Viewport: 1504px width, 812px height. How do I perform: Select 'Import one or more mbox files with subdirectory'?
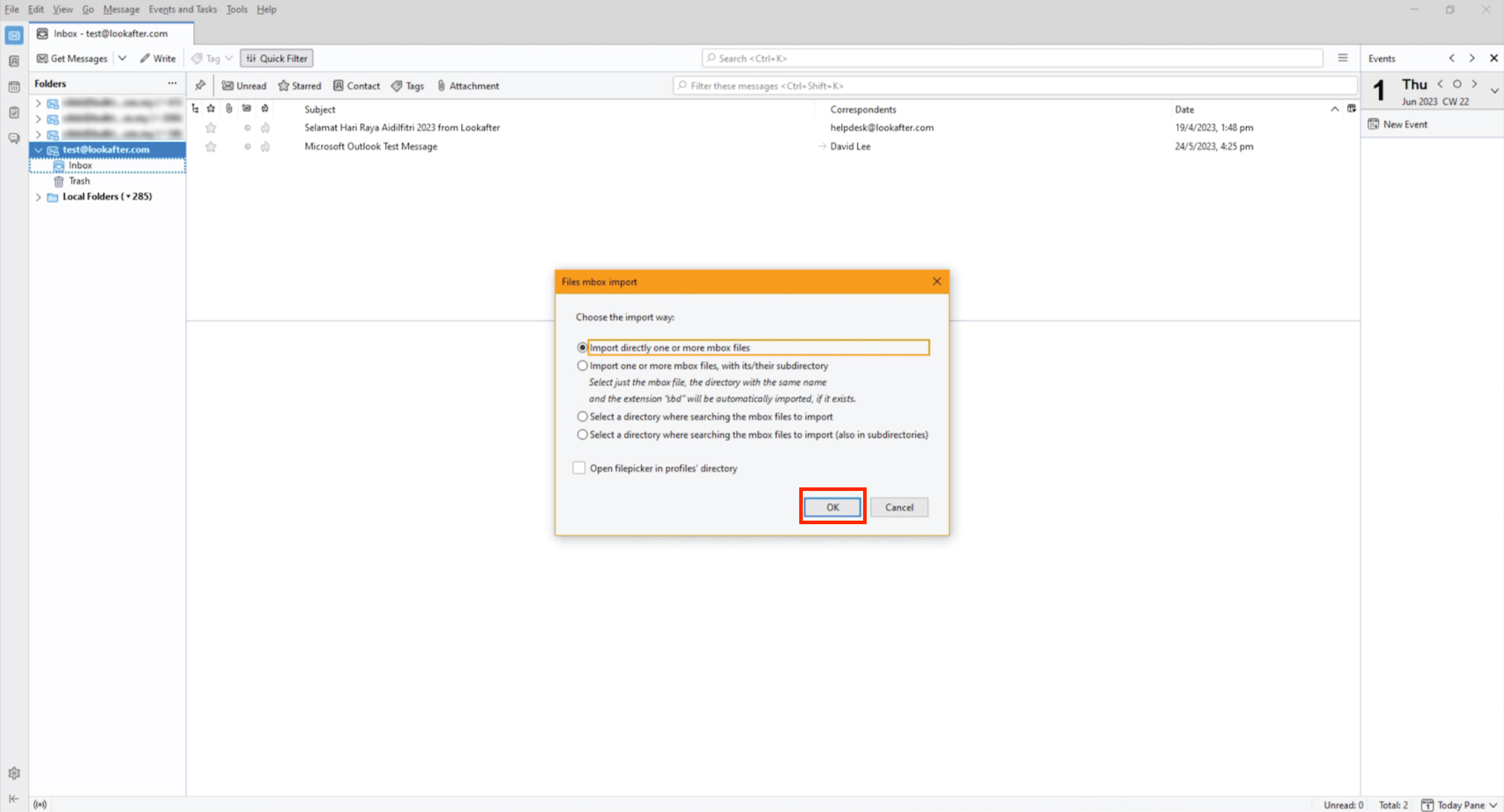[x=582, y=366]
